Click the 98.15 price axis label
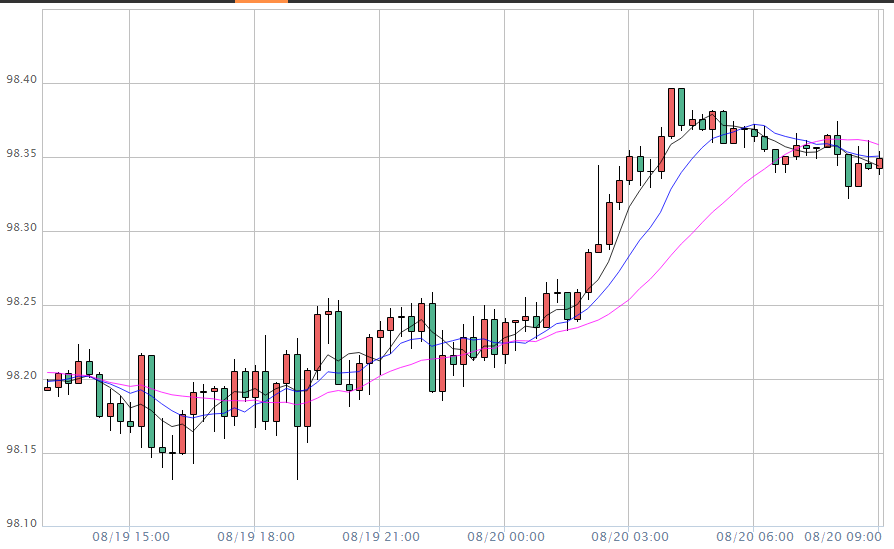894x549 pixels. point(22,450)
